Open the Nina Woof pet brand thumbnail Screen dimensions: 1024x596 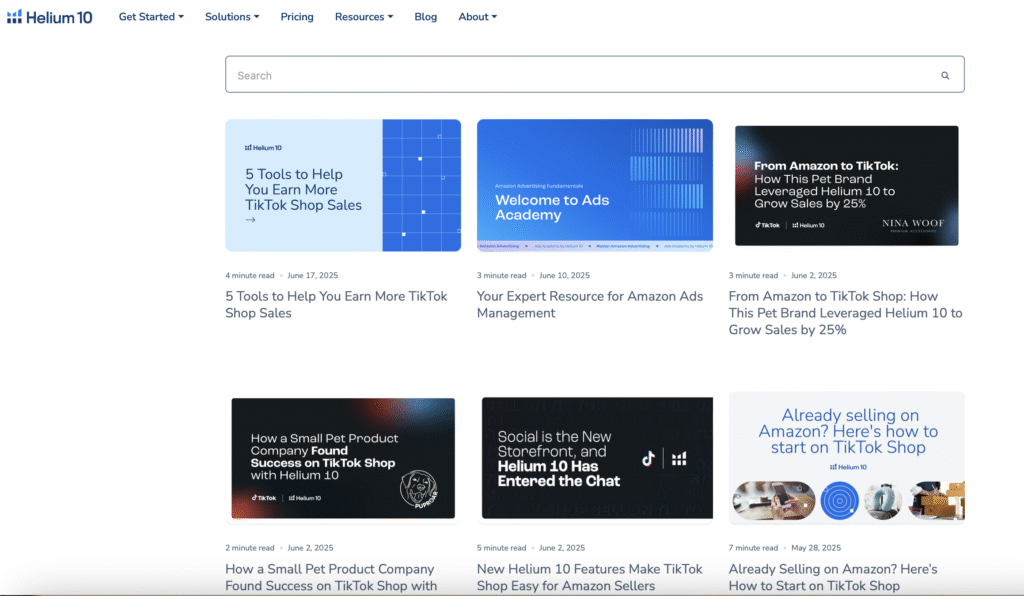coord(846,185)
